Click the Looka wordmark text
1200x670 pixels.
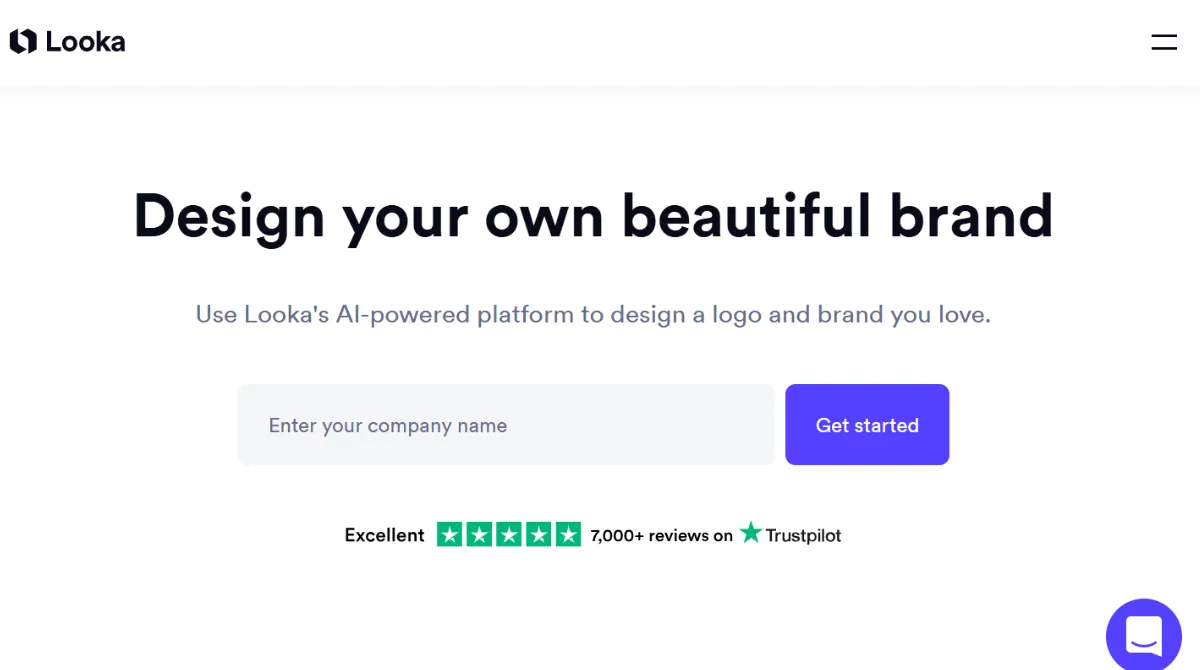85,42
